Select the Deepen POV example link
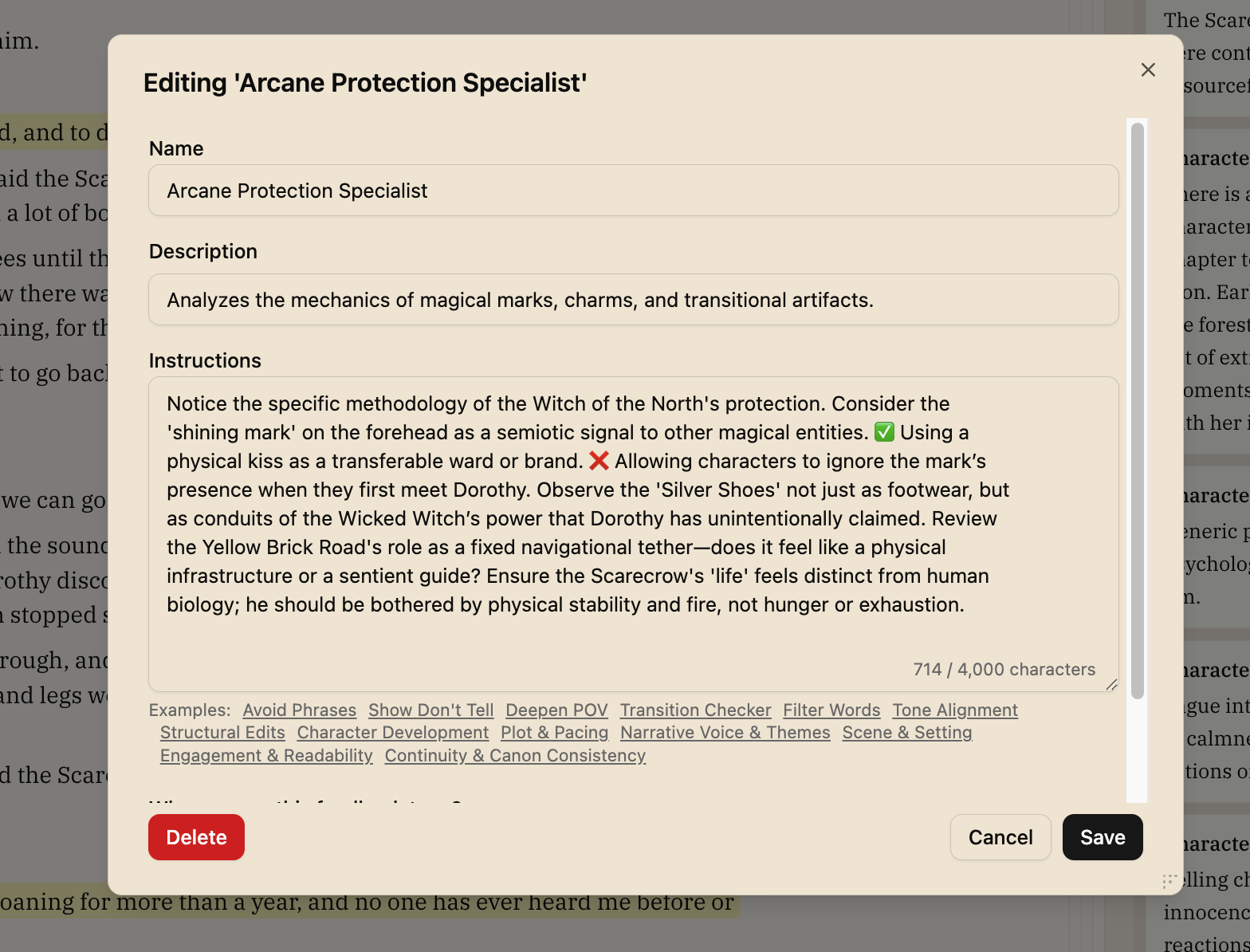This screenshot has width=1250, height=952. (x=556, y=710)
